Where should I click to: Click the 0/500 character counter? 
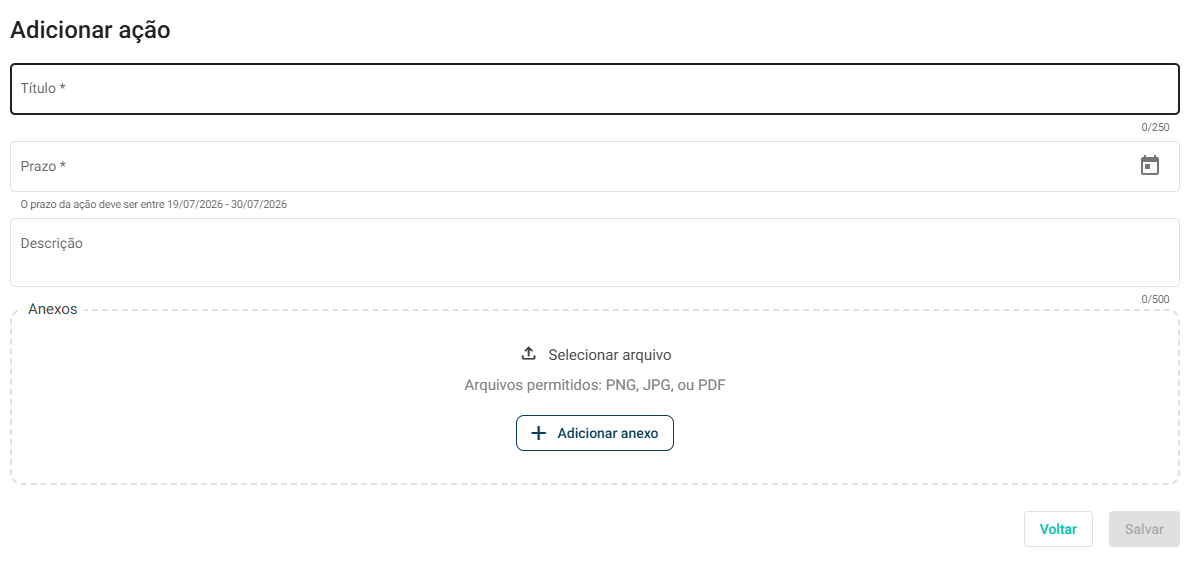tap(1155, 300)
